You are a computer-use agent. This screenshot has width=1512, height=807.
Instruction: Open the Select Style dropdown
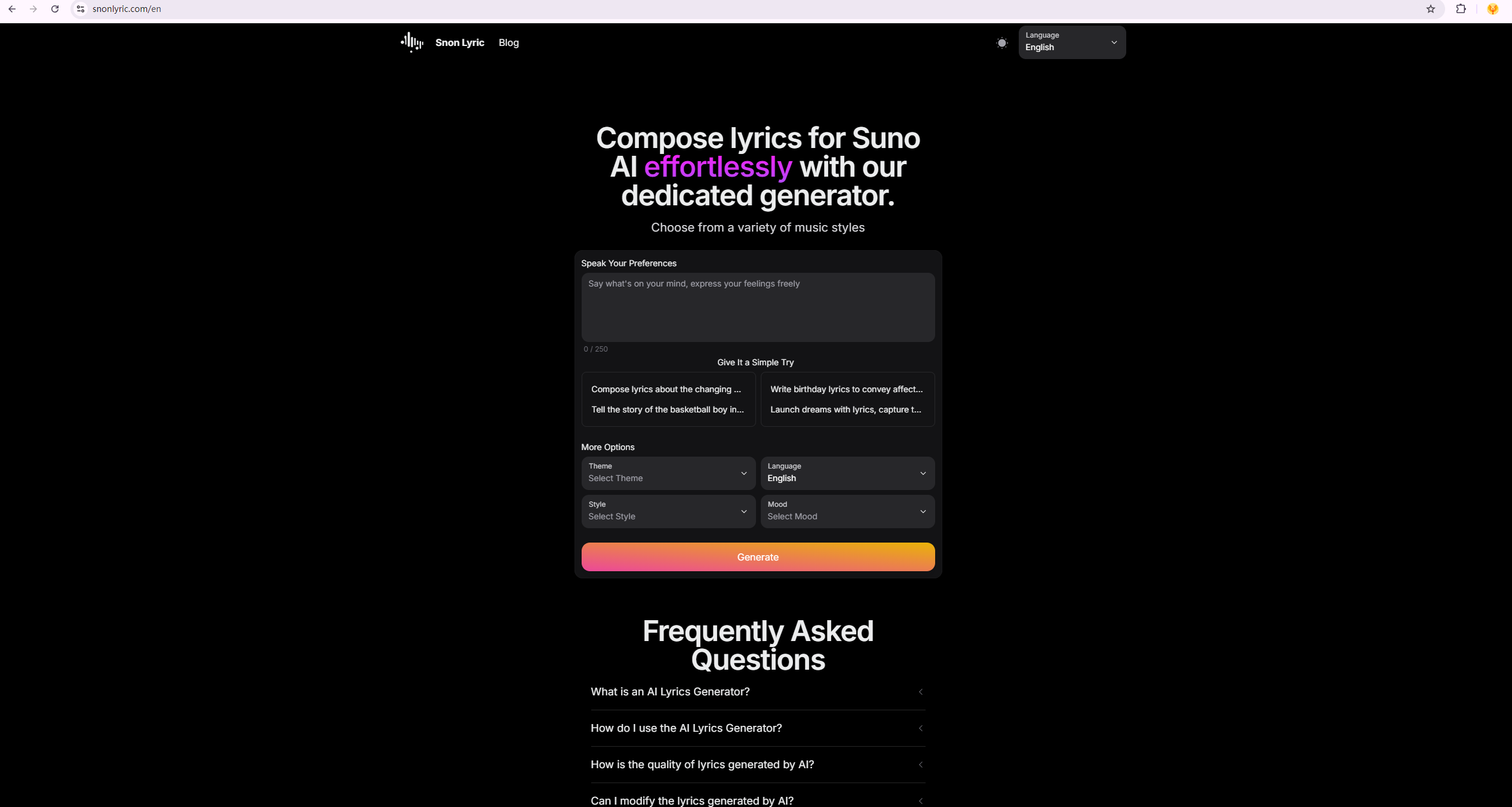(668, 512)
